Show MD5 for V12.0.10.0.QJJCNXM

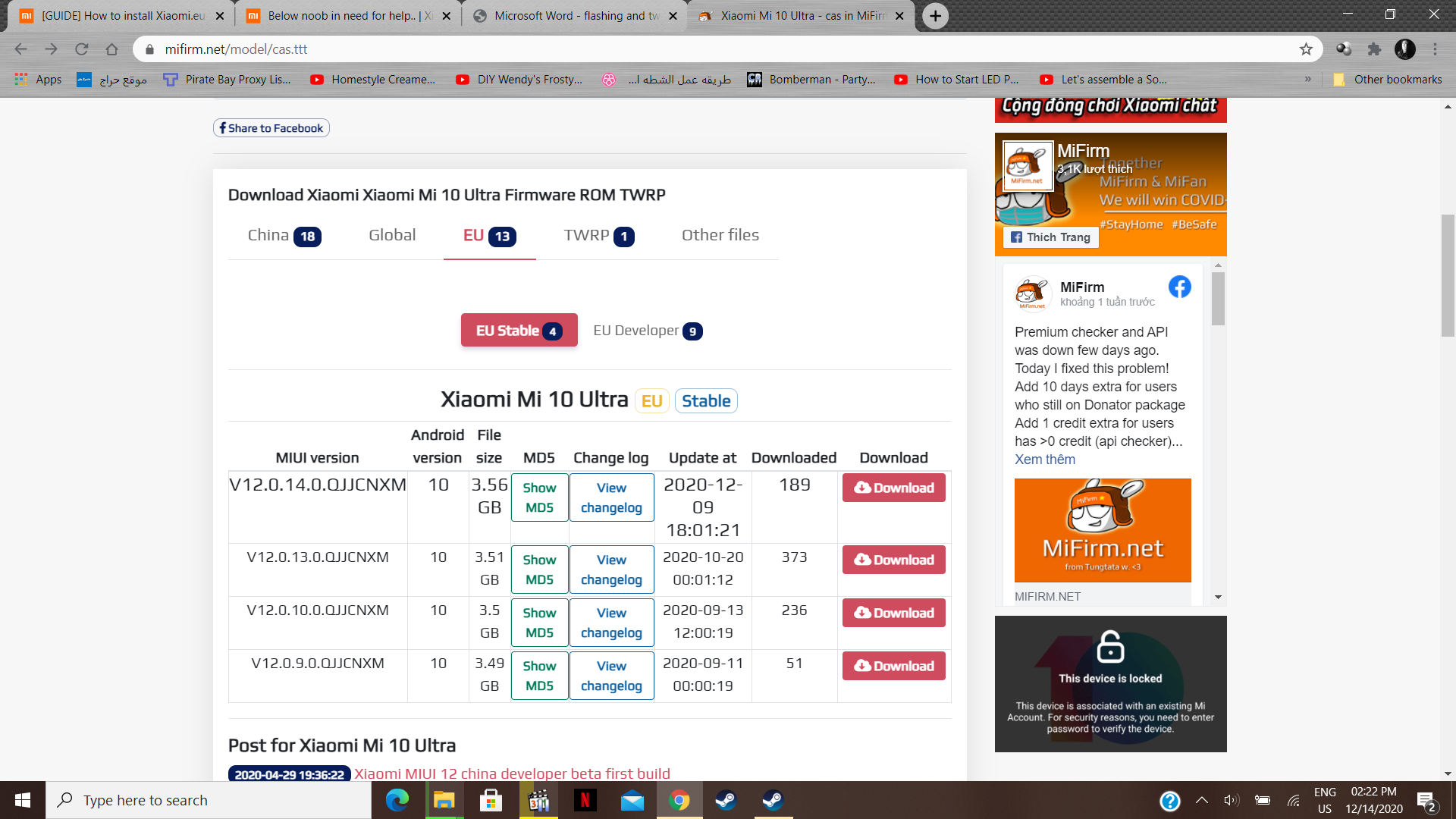(x=539, y=623)
